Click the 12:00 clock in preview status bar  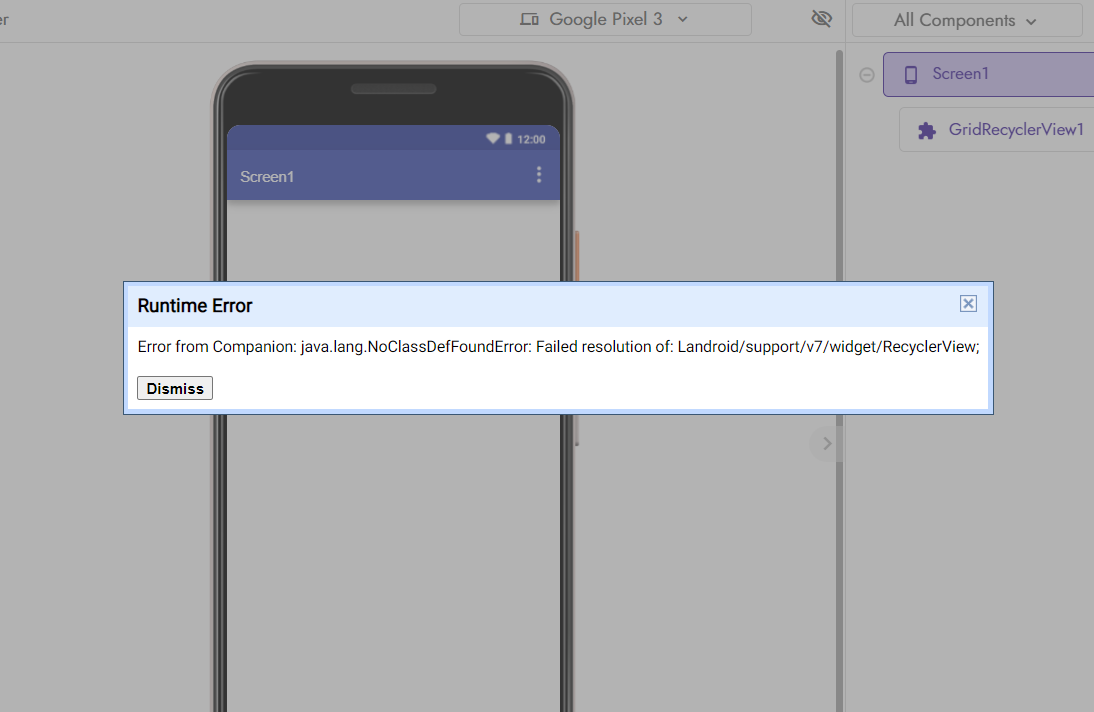point(531,140)
